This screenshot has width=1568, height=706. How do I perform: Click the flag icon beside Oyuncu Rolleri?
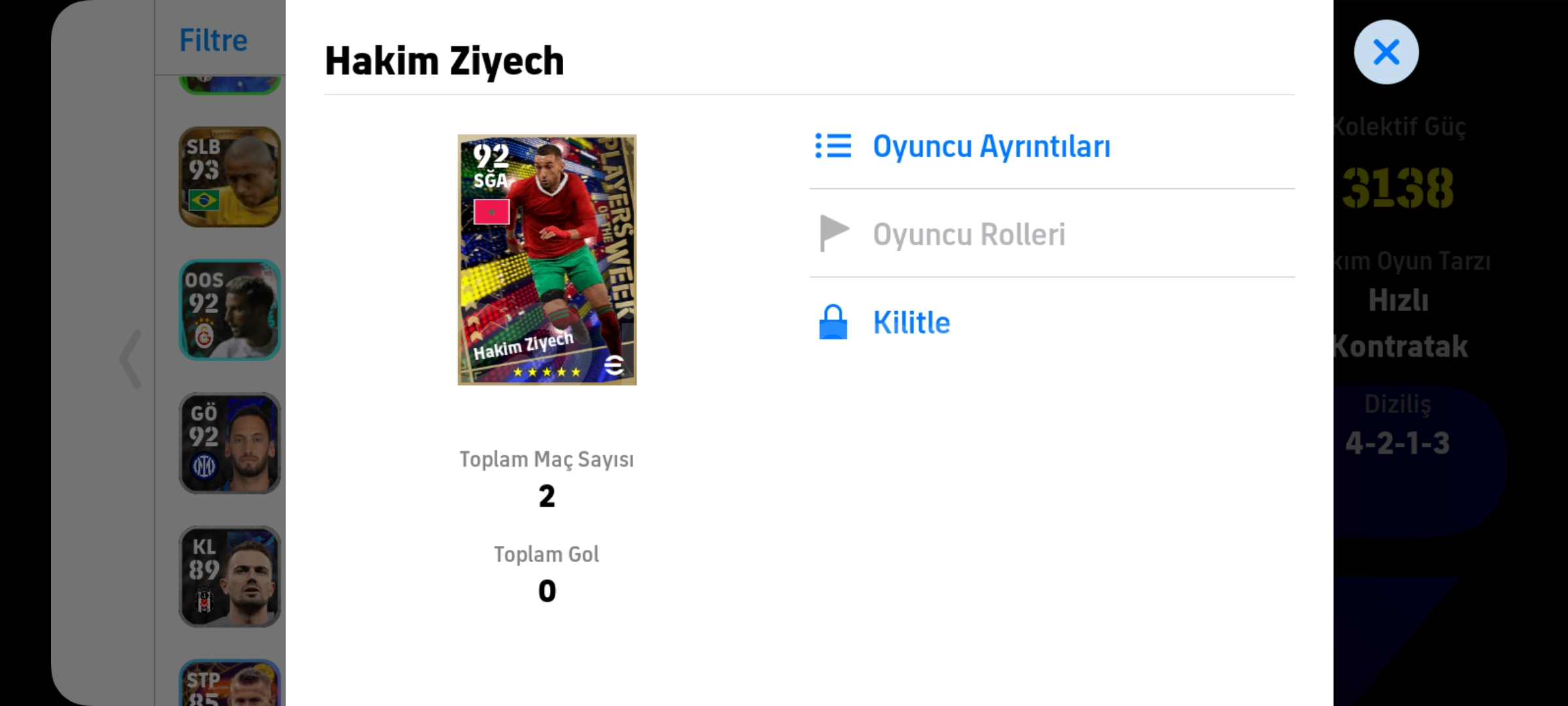[834, 233]
